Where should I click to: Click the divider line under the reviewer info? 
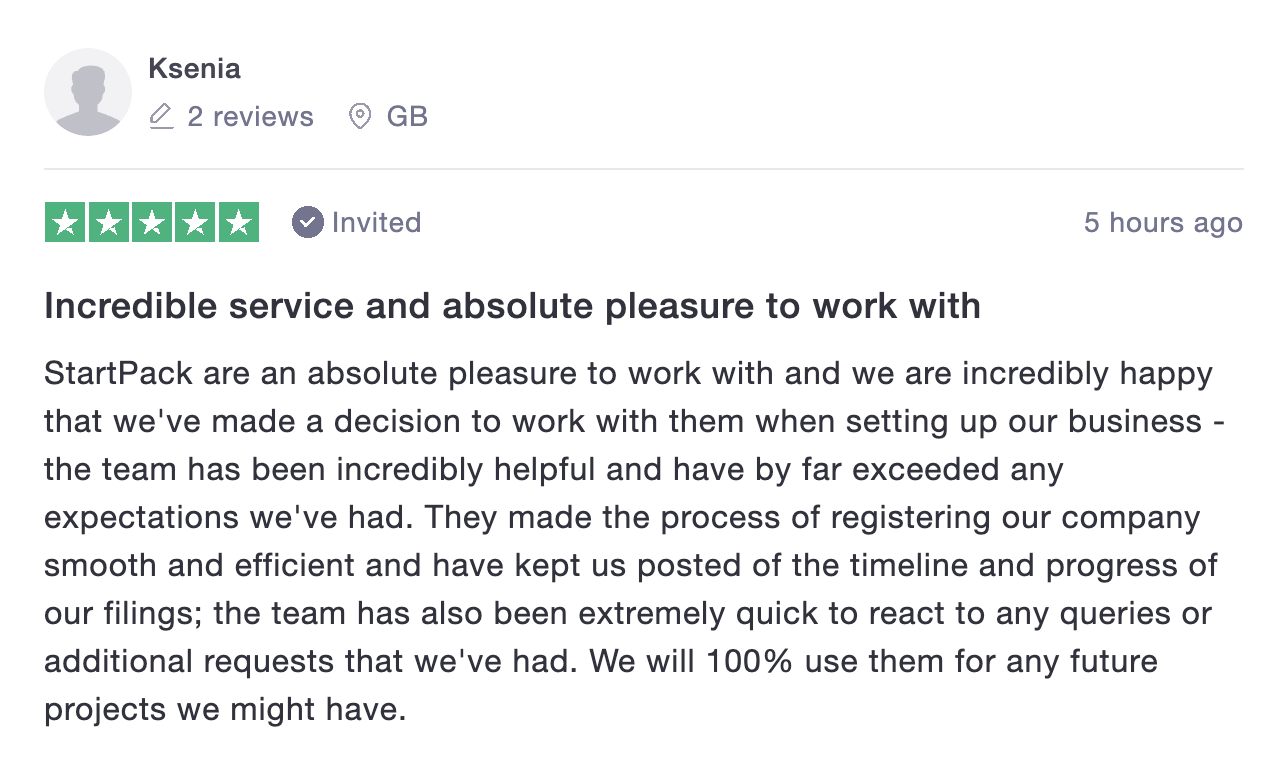644,169
